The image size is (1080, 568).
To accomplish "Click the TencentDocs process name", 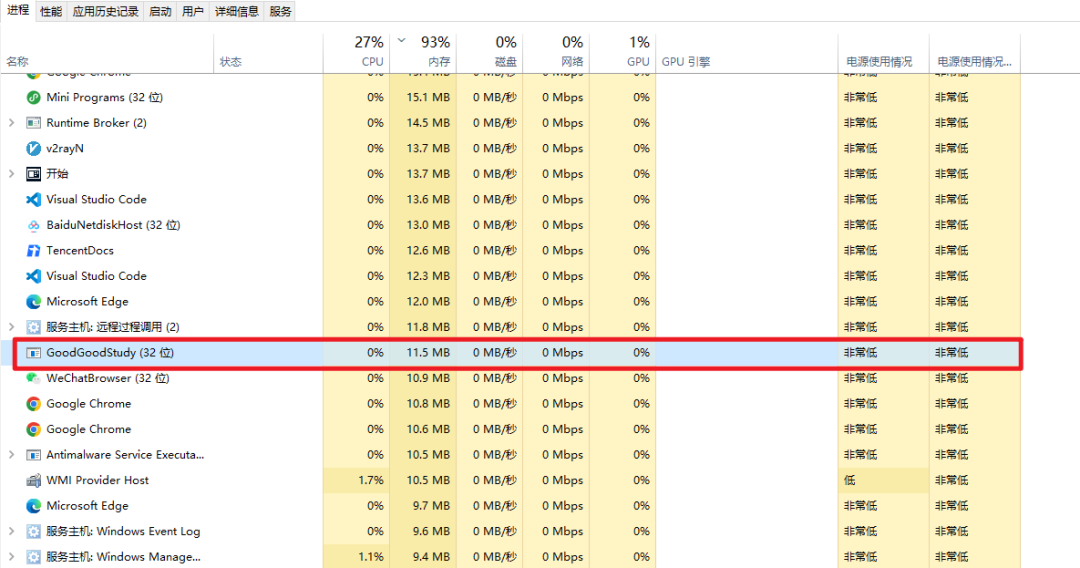I will pyautogui.click(x=80, y=251).
